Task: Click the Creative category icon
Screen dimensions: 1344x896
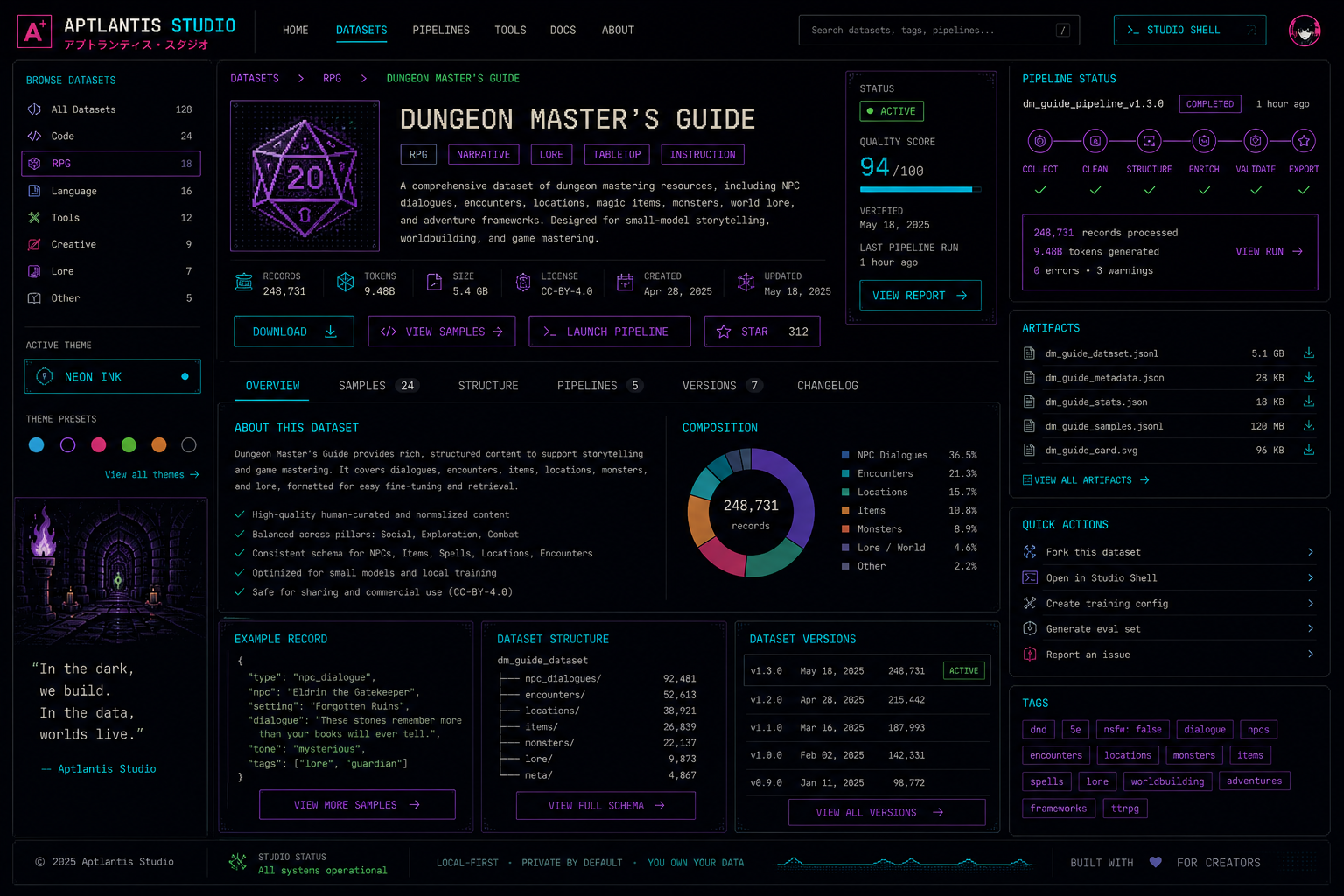Action: pos(34,244)
